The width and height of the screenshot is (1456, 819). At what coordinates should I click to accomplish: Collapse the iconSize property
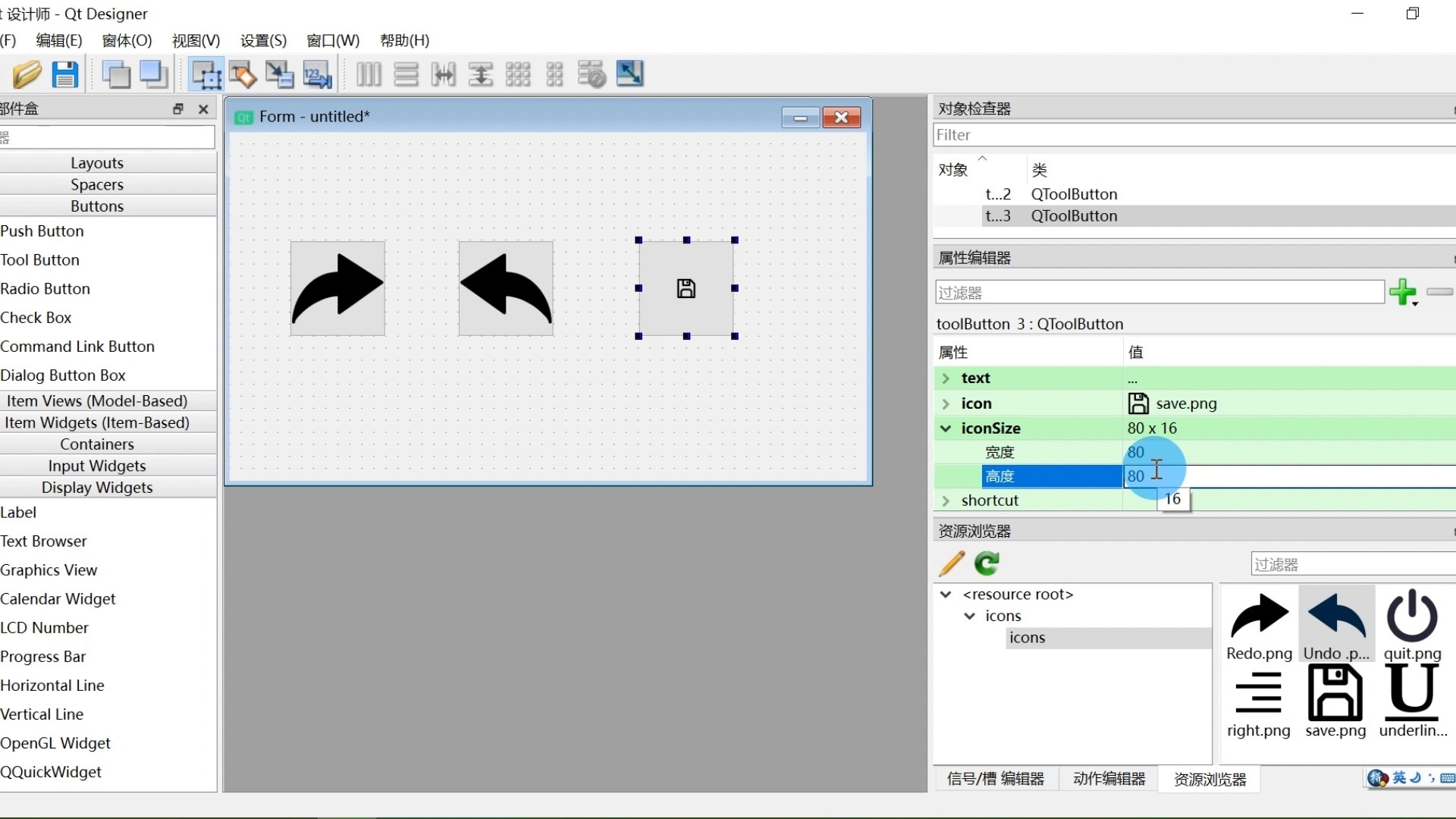(946, 428)
